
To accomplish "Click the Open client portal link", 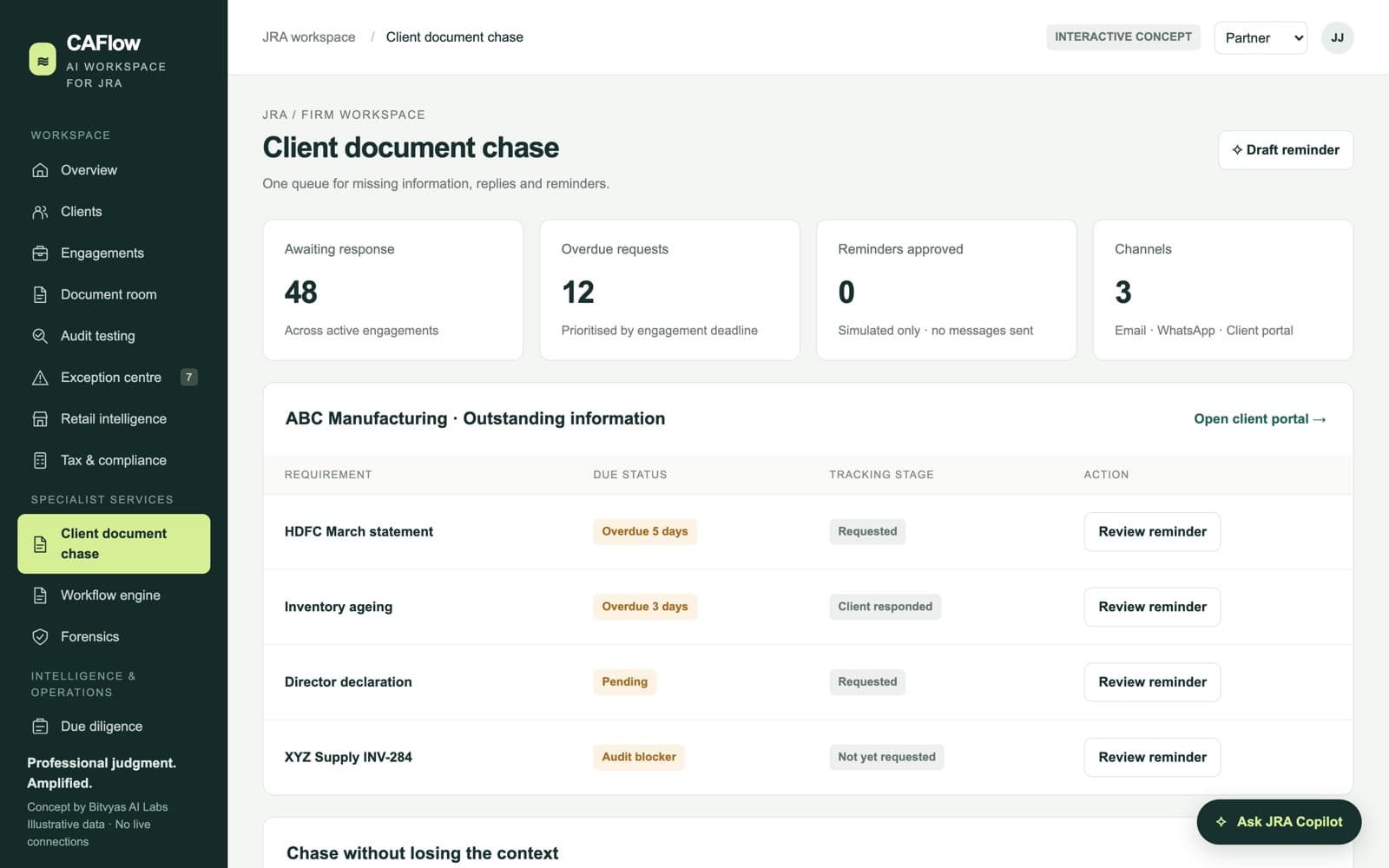I will pos(1260,419).
